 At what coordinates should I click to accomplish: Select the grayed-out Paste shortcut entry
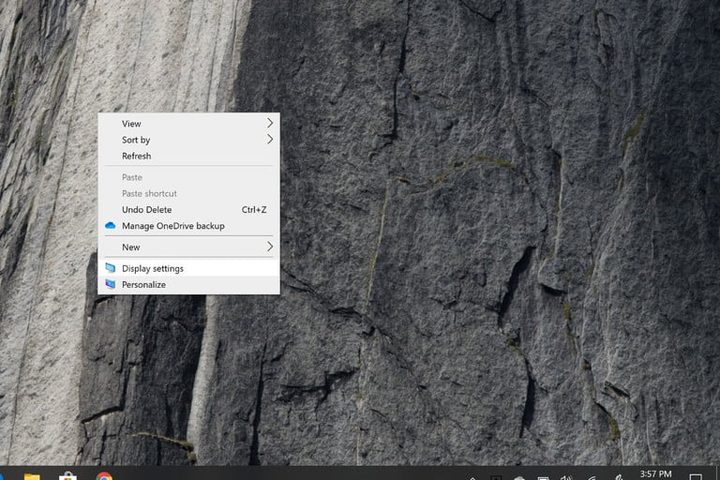[189, 193]
